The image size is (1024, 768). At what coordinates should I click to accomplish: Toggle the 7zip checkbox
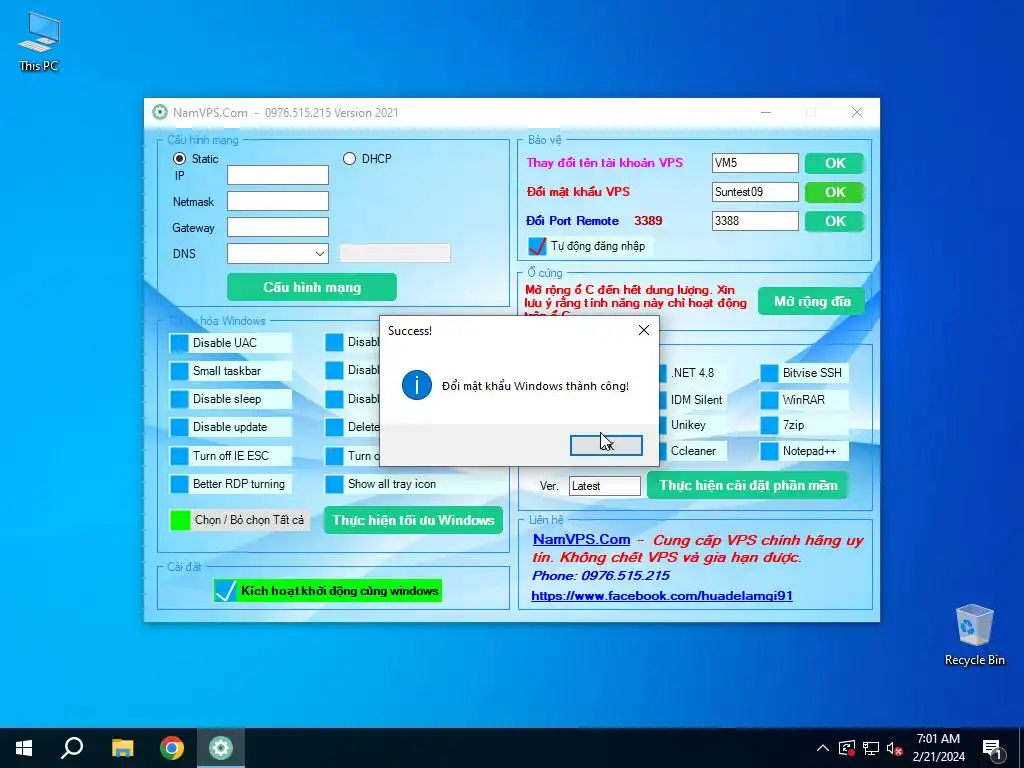click(x=769, y=425)
